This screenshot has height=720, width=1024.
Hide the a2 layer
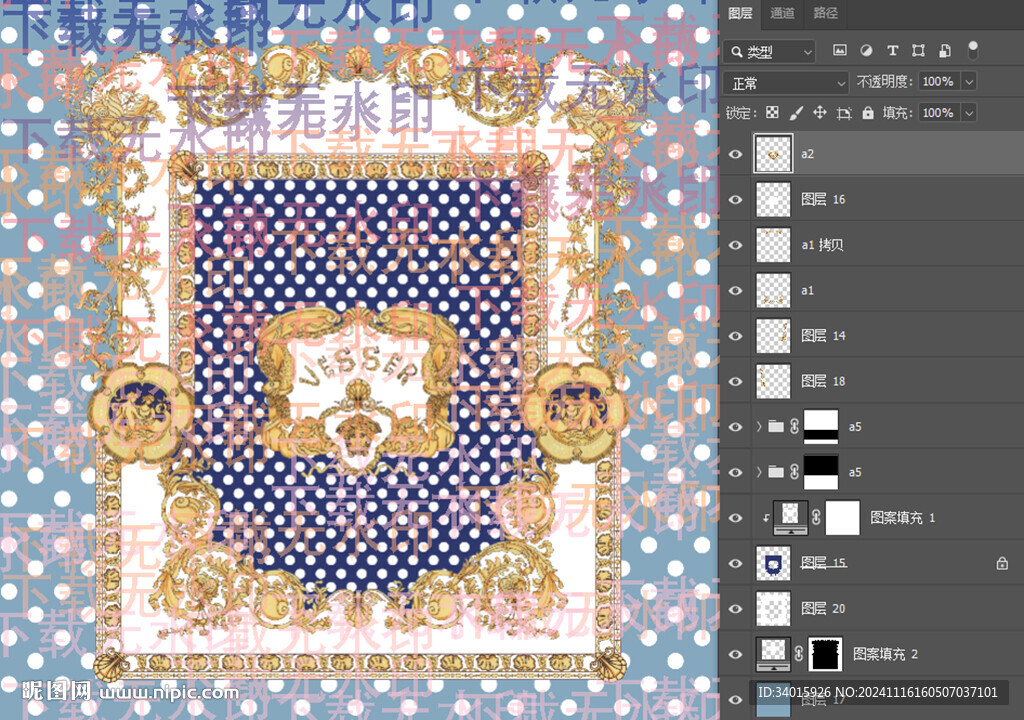(x=735, y=154)
